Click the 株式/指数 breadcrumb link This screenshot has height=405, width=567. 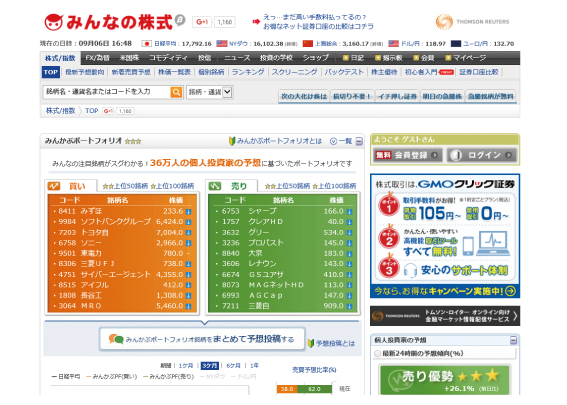(x=60, y=111)
